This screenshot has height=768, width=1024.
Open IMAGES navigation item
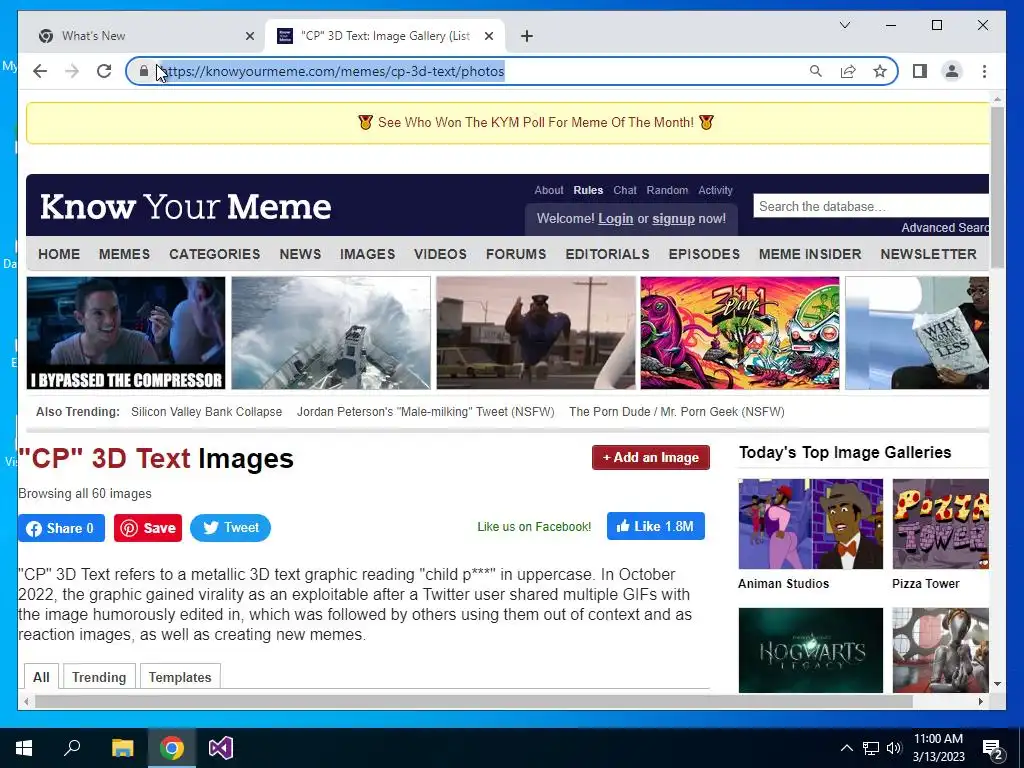pos(367,254)
